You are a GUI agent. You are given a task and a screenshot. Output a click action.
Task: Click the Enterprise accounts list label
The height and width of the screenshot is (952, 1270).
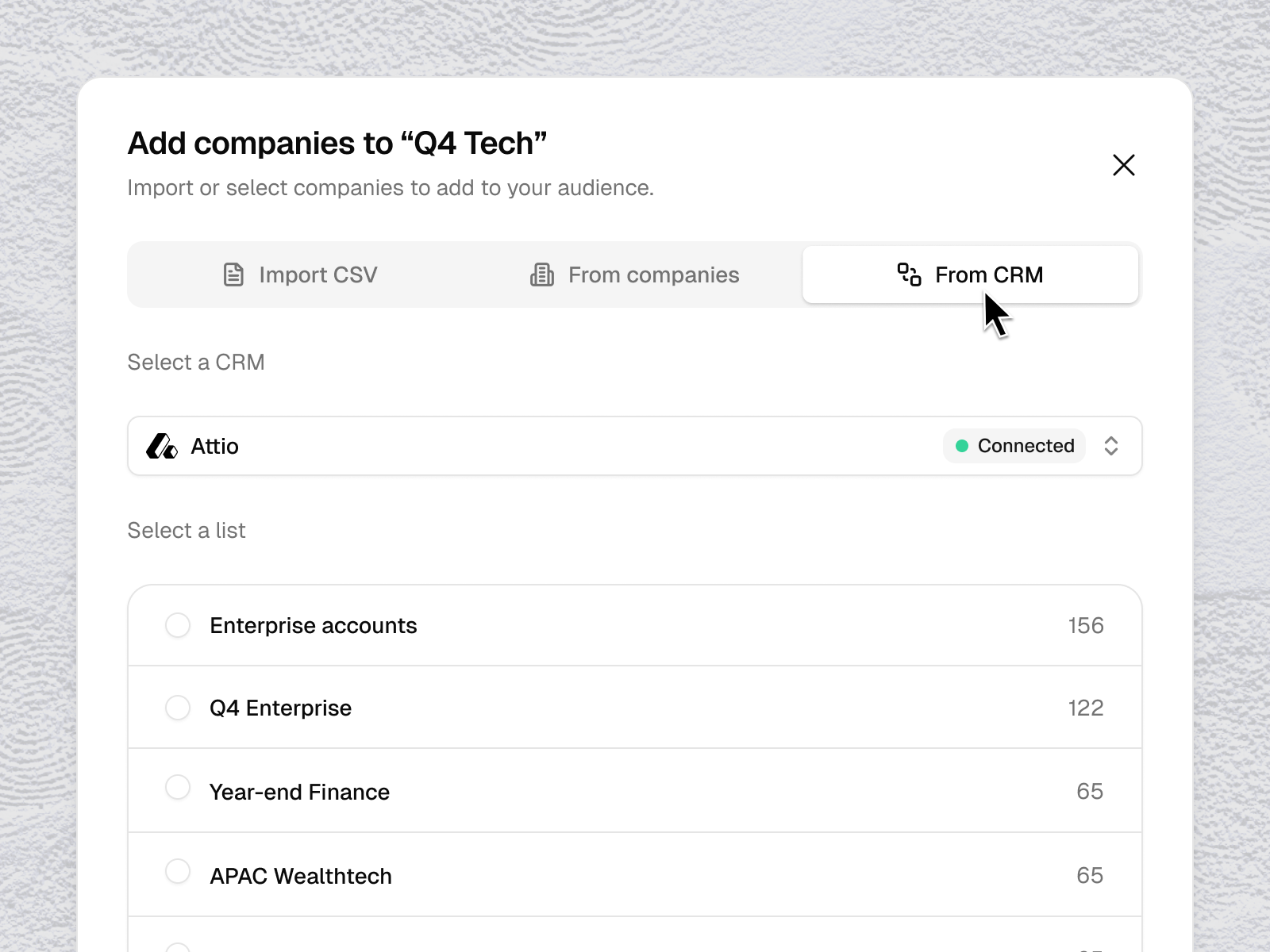(314, 626)
